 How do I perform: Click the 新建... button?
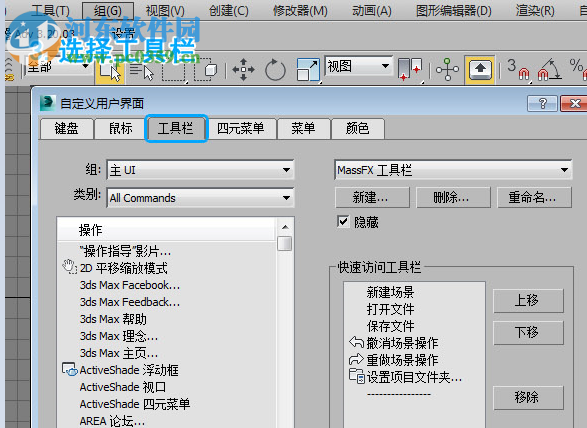372,197
